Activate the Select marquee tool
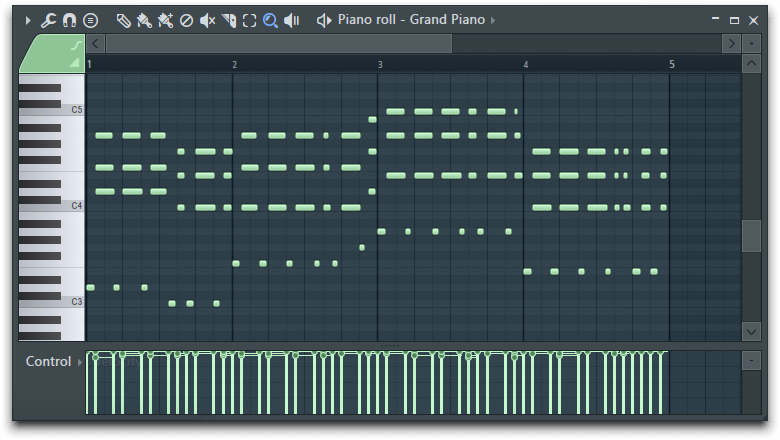Image resolution: width=780 pixels, height=440 pixels. [249, 20]
